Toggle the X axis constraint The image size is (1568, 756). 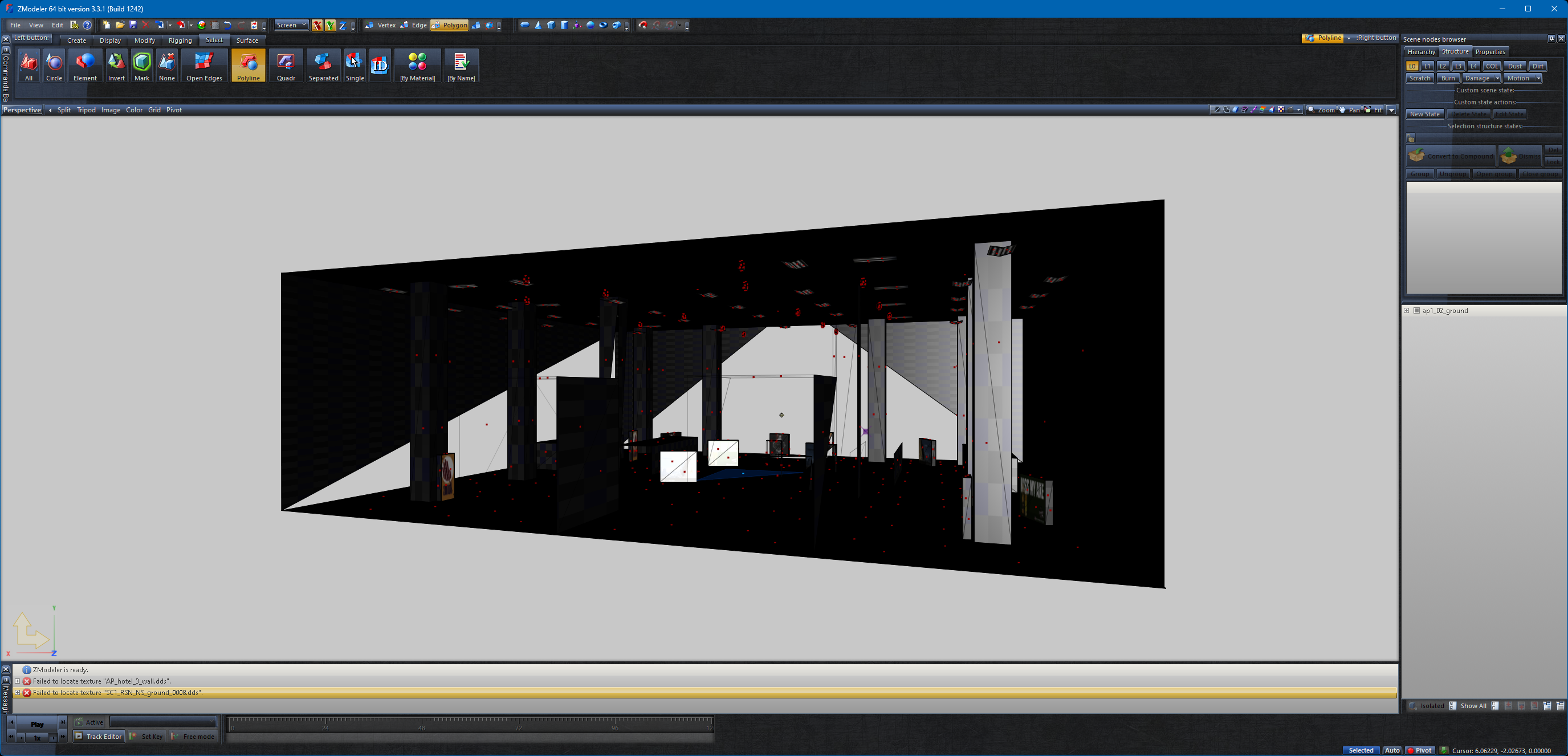[x=317, y=26]
